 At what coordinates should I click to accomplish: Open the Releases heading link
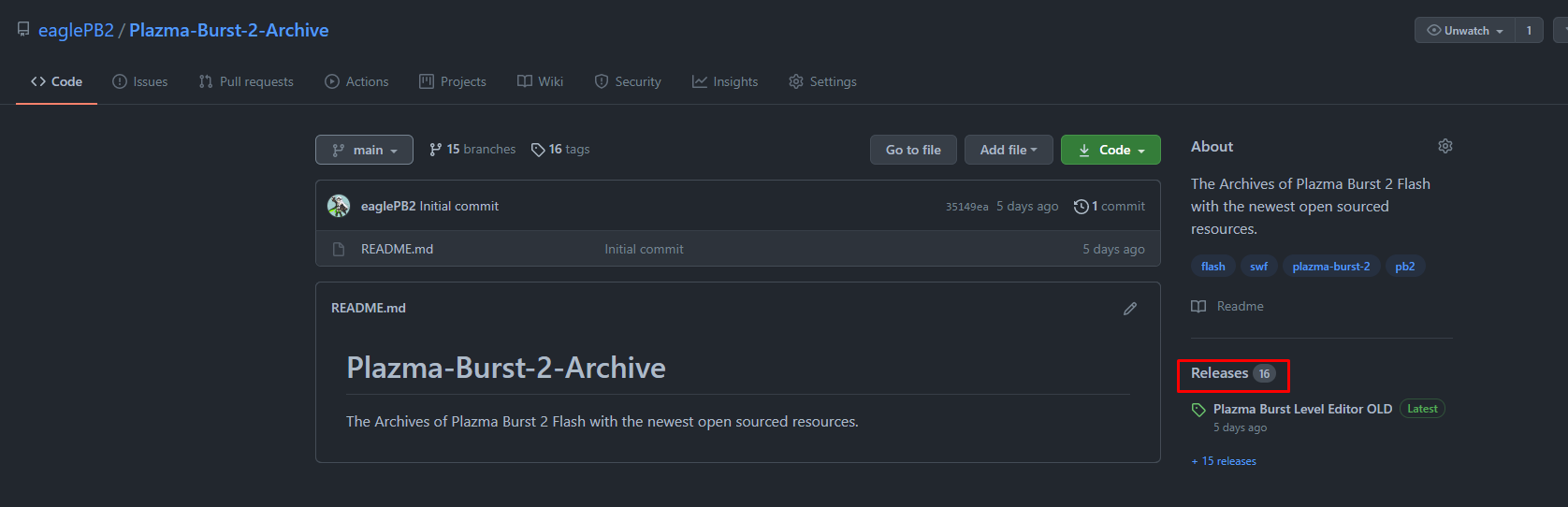coord(1219,373)
